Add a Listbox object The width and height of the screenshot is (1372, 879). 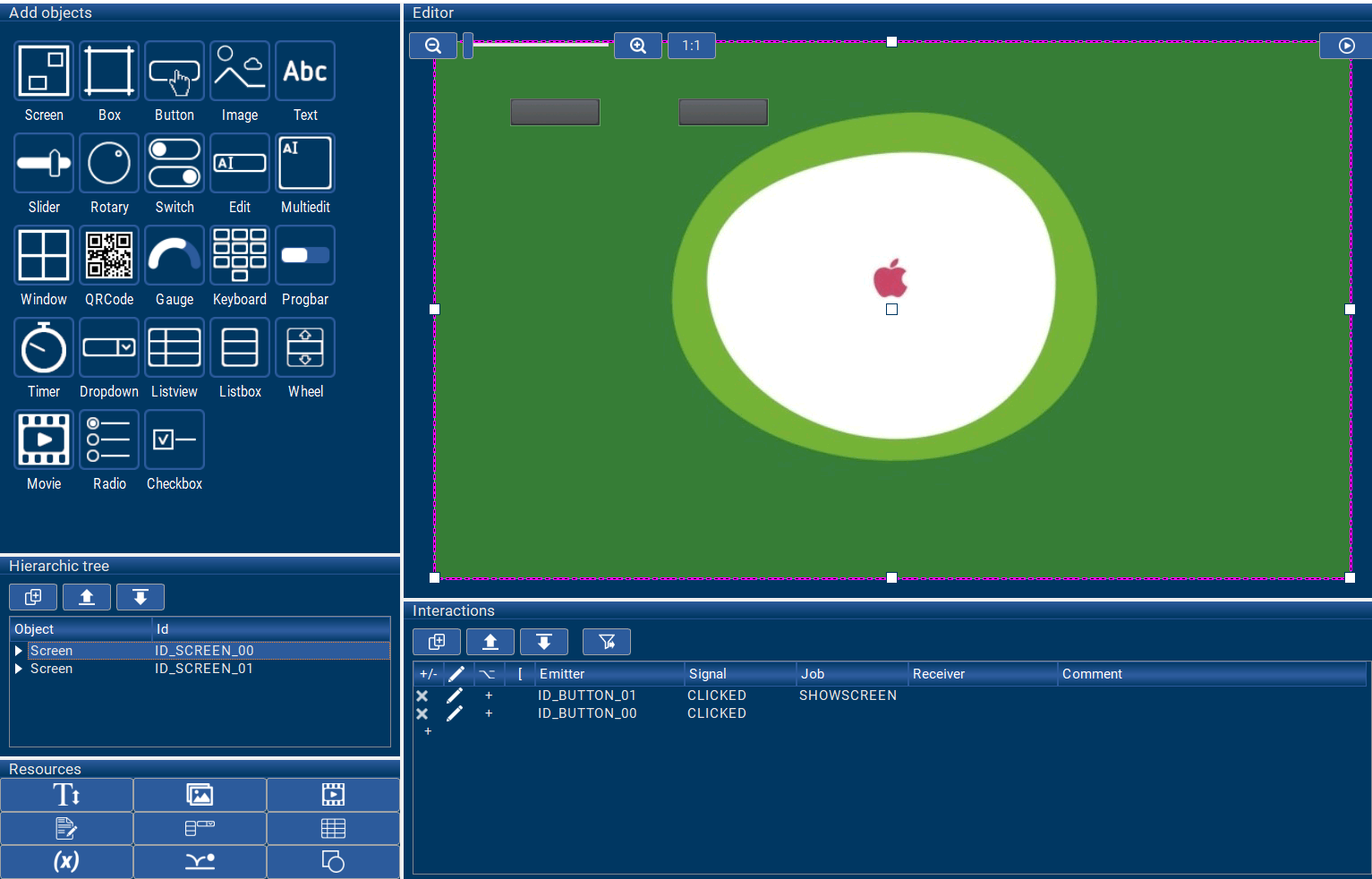tap(240, 347)
